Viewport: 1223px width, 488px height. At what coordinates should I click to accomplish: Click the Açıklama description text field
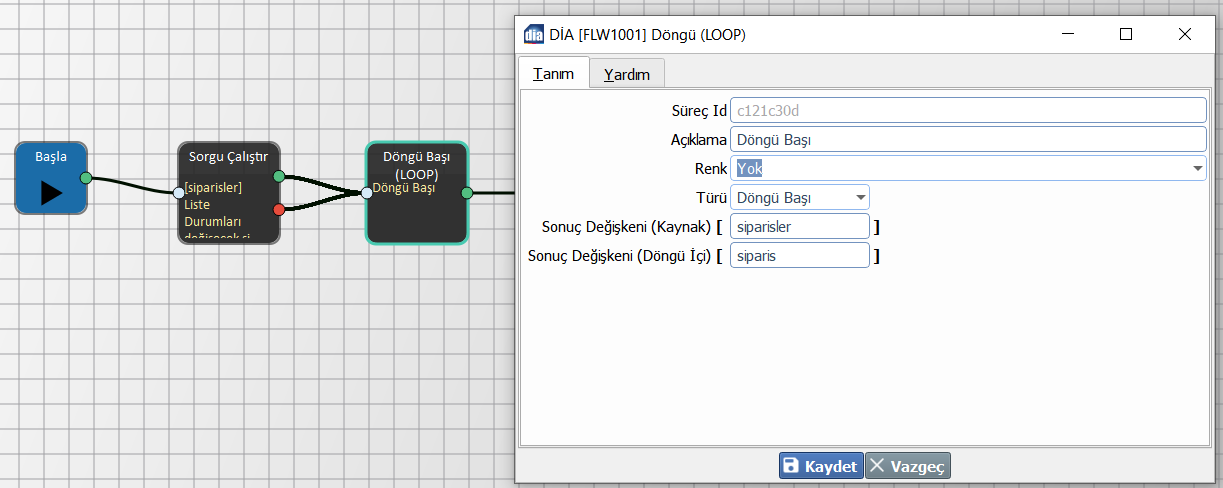(x=968, y=139)
